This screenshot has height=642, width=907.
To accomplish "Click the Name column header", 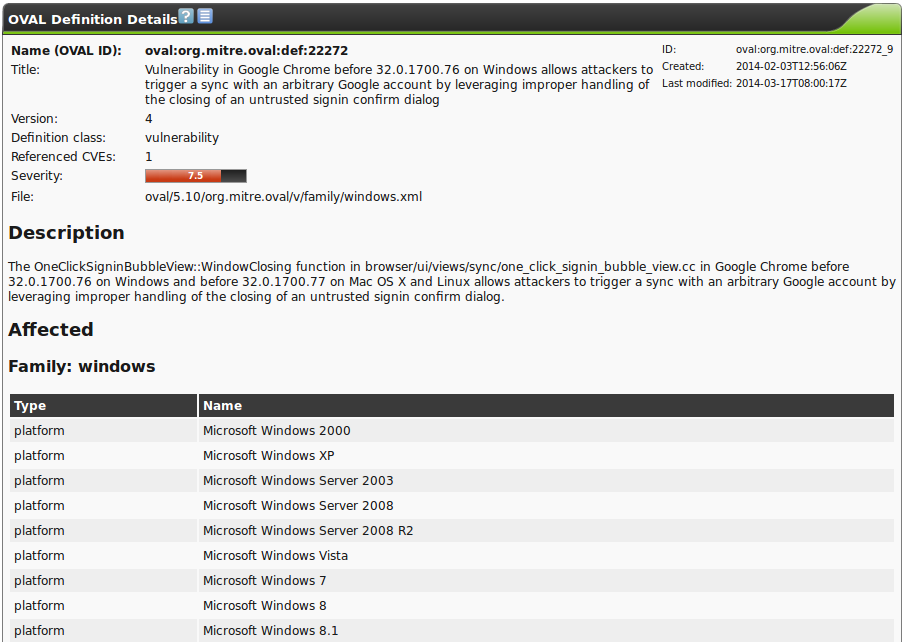I will coord(547,405).
